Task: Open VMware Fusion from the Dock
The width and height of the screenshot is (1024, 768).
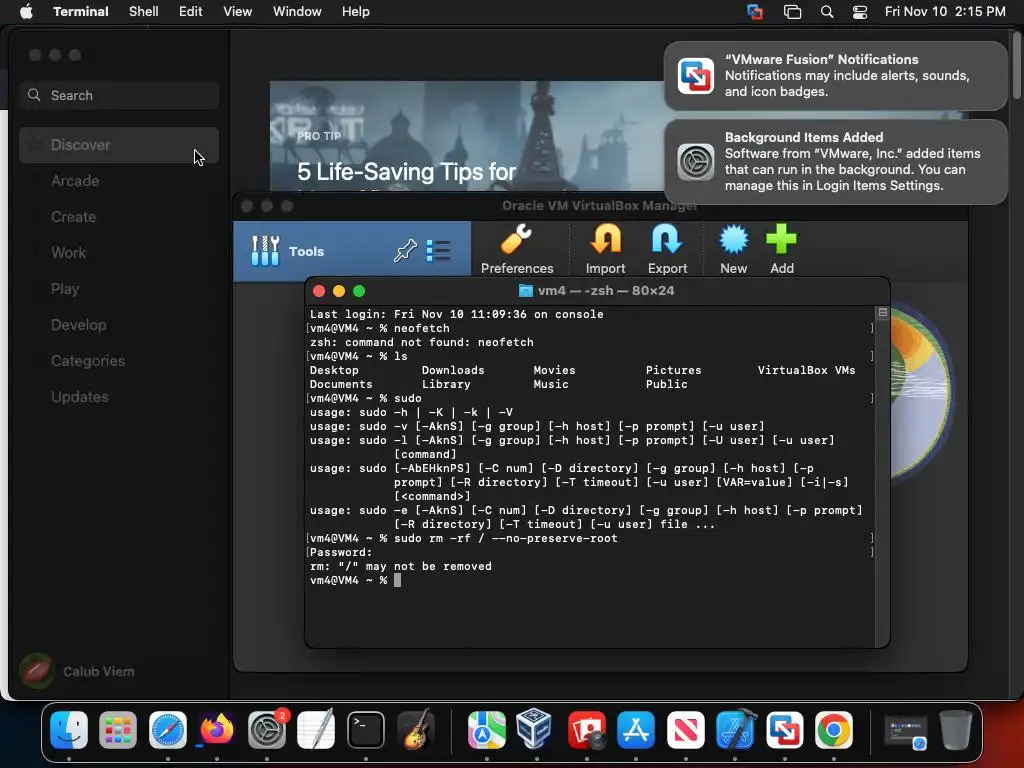Action: 784,729
